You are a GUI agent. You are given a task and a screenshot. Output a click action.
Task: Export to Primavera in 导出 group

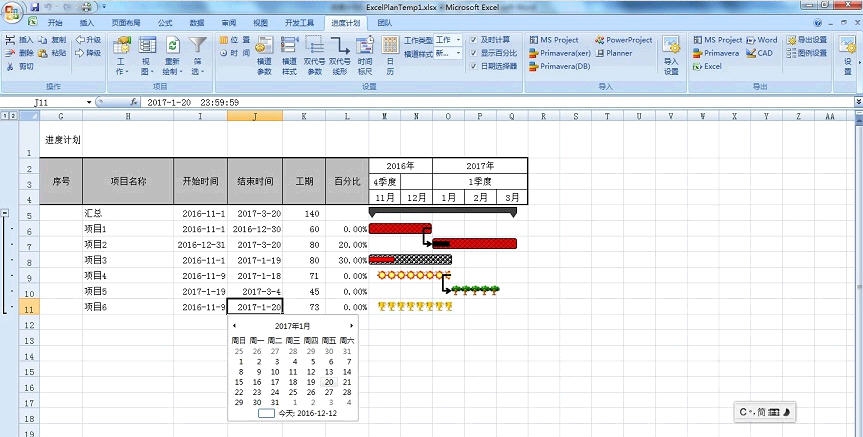tap(716, 53)
